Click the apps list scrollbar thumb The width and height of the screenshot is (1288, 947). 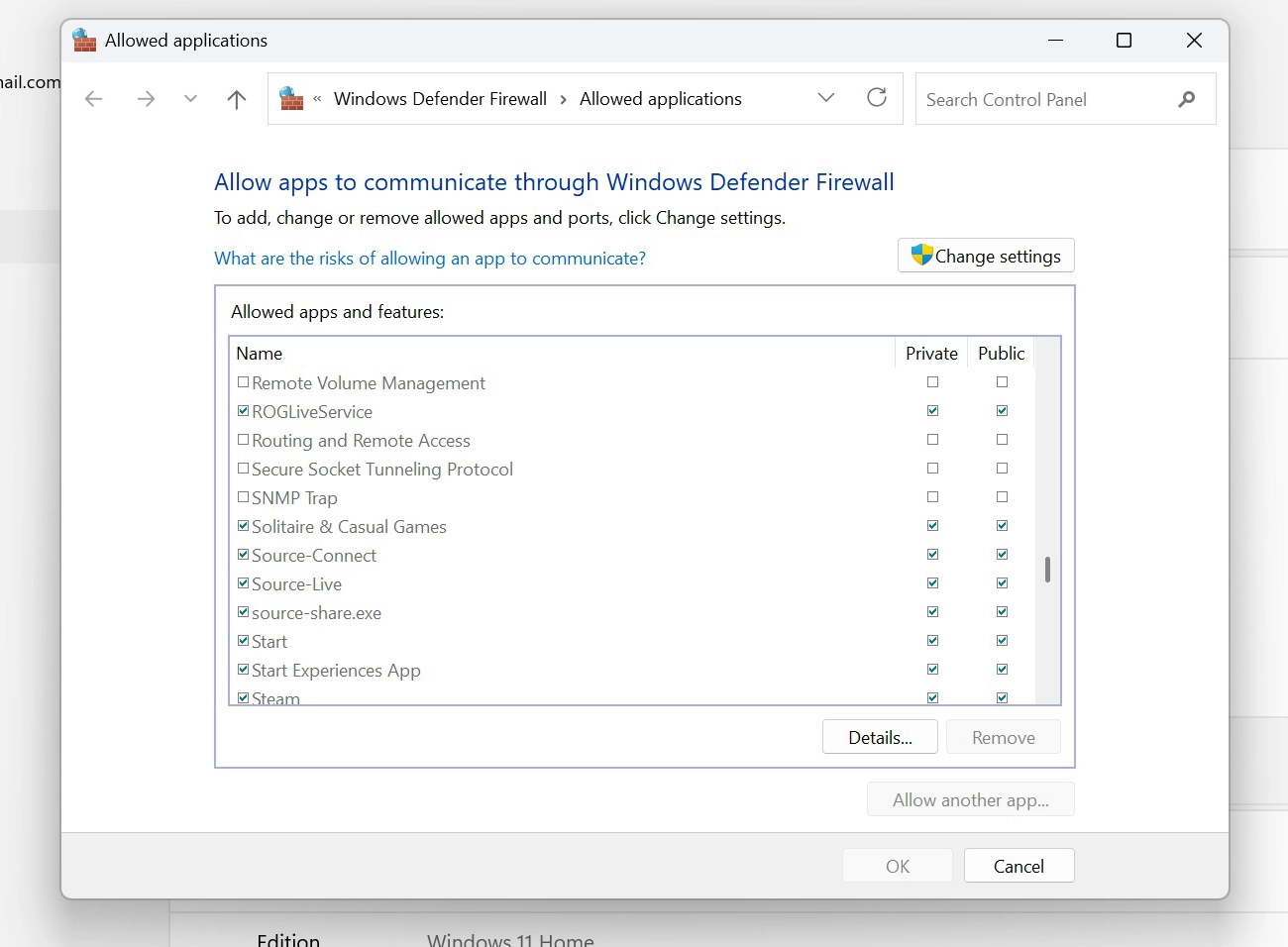coord(1047,570)
